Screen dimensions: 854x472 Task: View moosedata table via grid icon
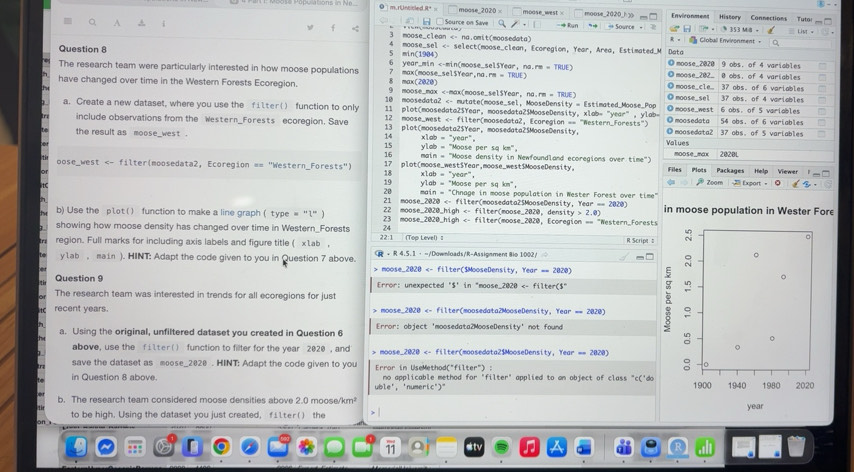pyautogui.click(x=822, y=120)
